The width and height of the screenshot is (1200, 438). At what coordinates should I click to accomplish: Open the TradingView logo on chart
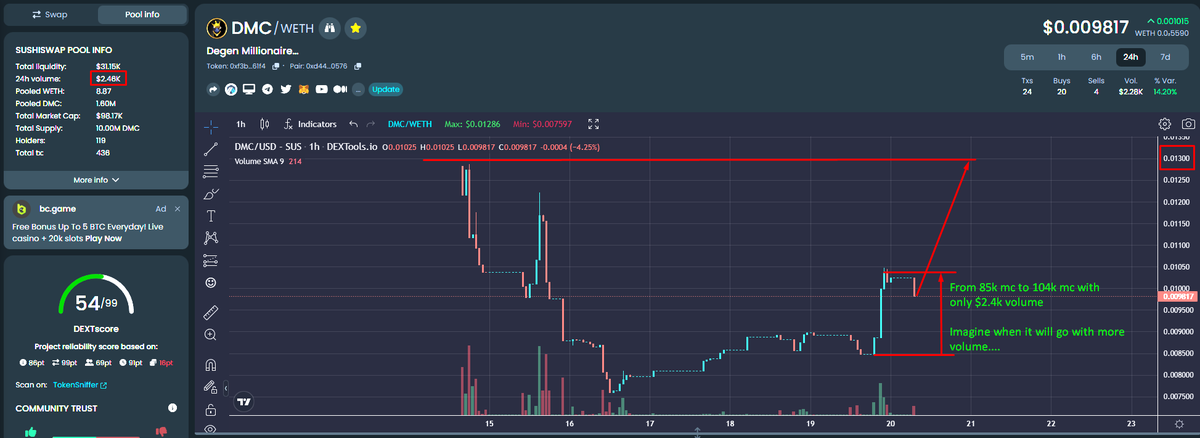click(243, 402)
